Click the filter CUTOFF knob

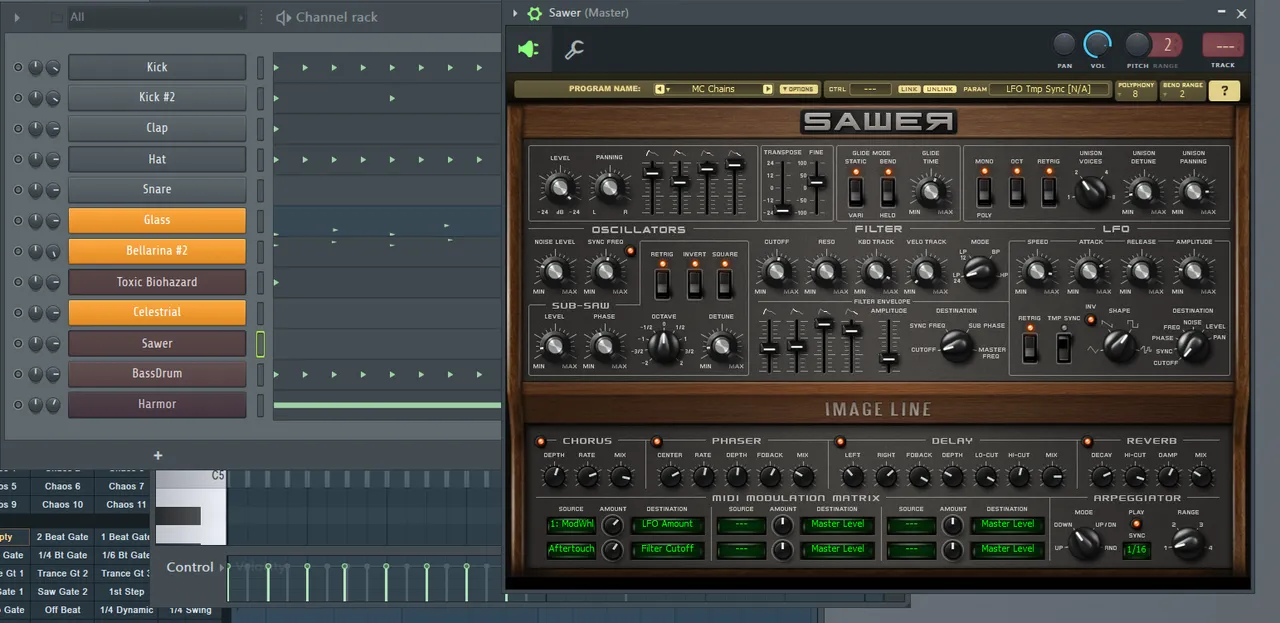[x=776, y=271]
